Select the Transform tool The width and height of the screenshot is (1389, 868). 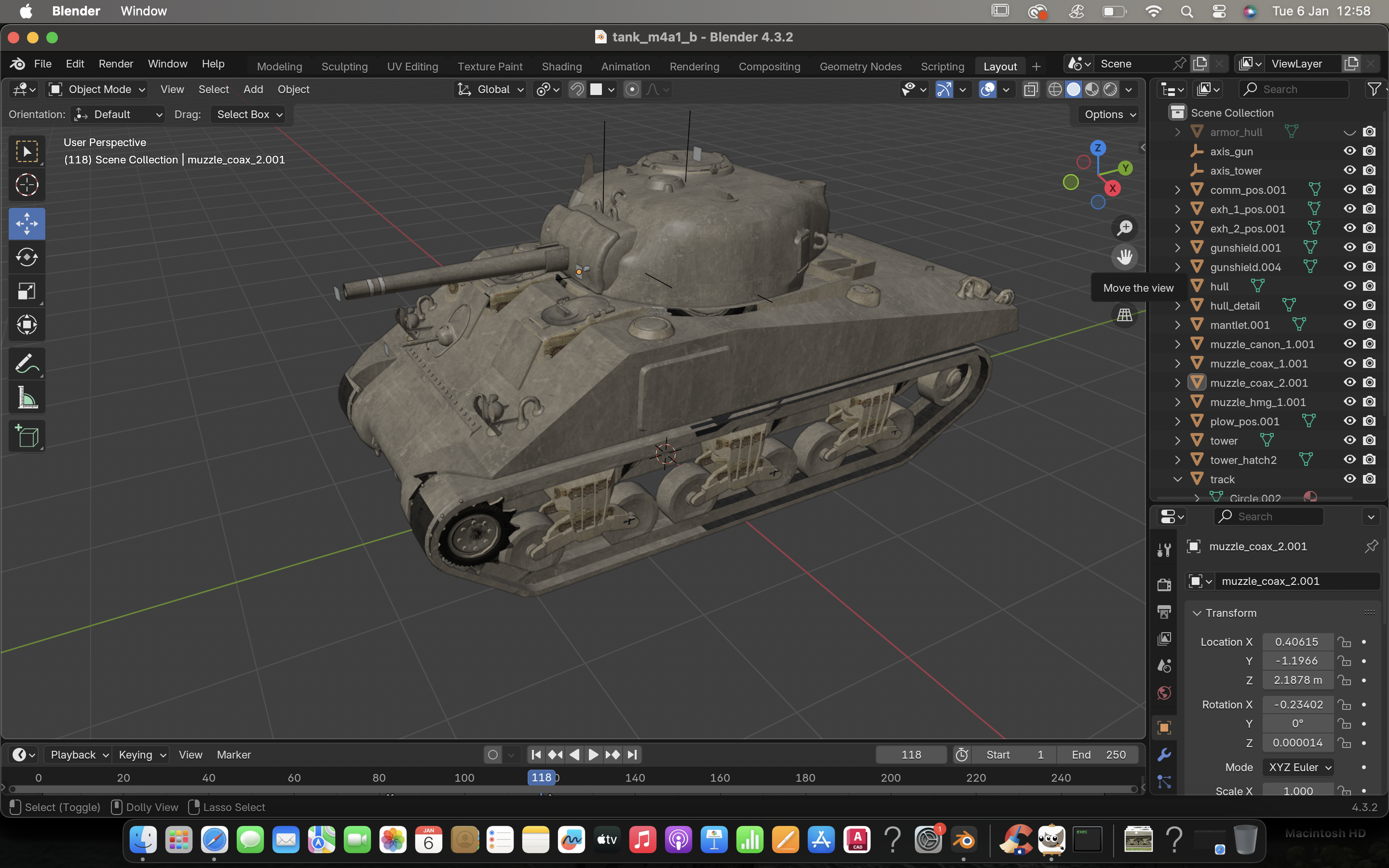27,325
